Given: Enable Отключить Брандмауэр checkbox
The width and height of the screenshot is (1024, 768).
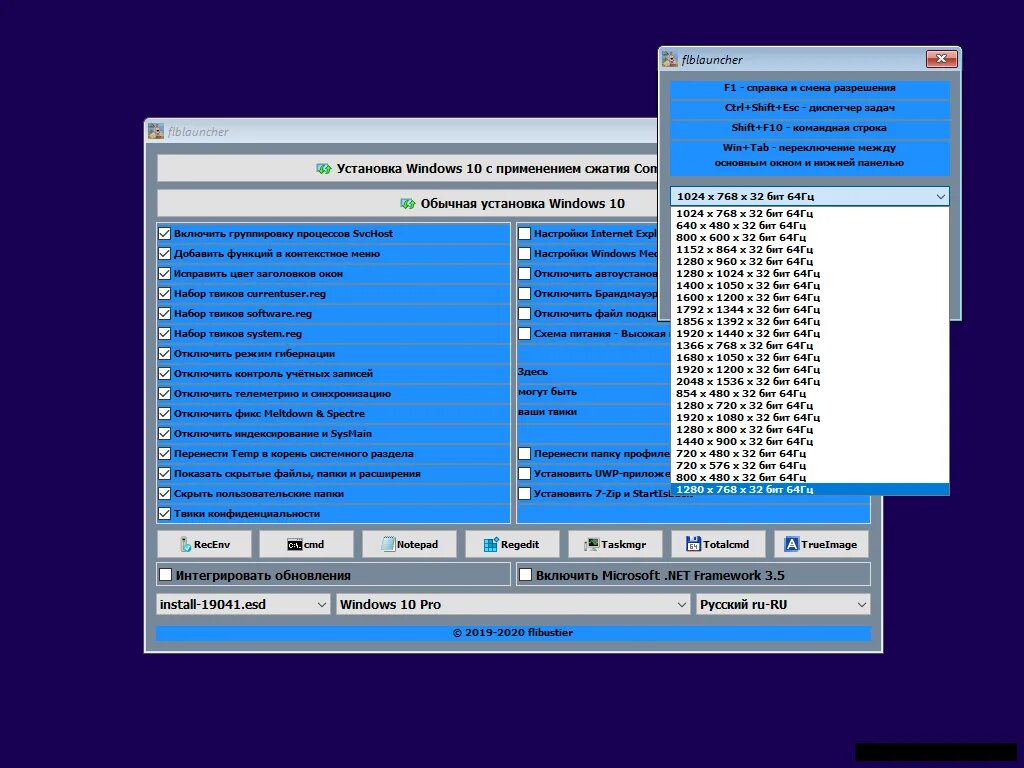Looking at the screenshot, I should click(524, 293).
